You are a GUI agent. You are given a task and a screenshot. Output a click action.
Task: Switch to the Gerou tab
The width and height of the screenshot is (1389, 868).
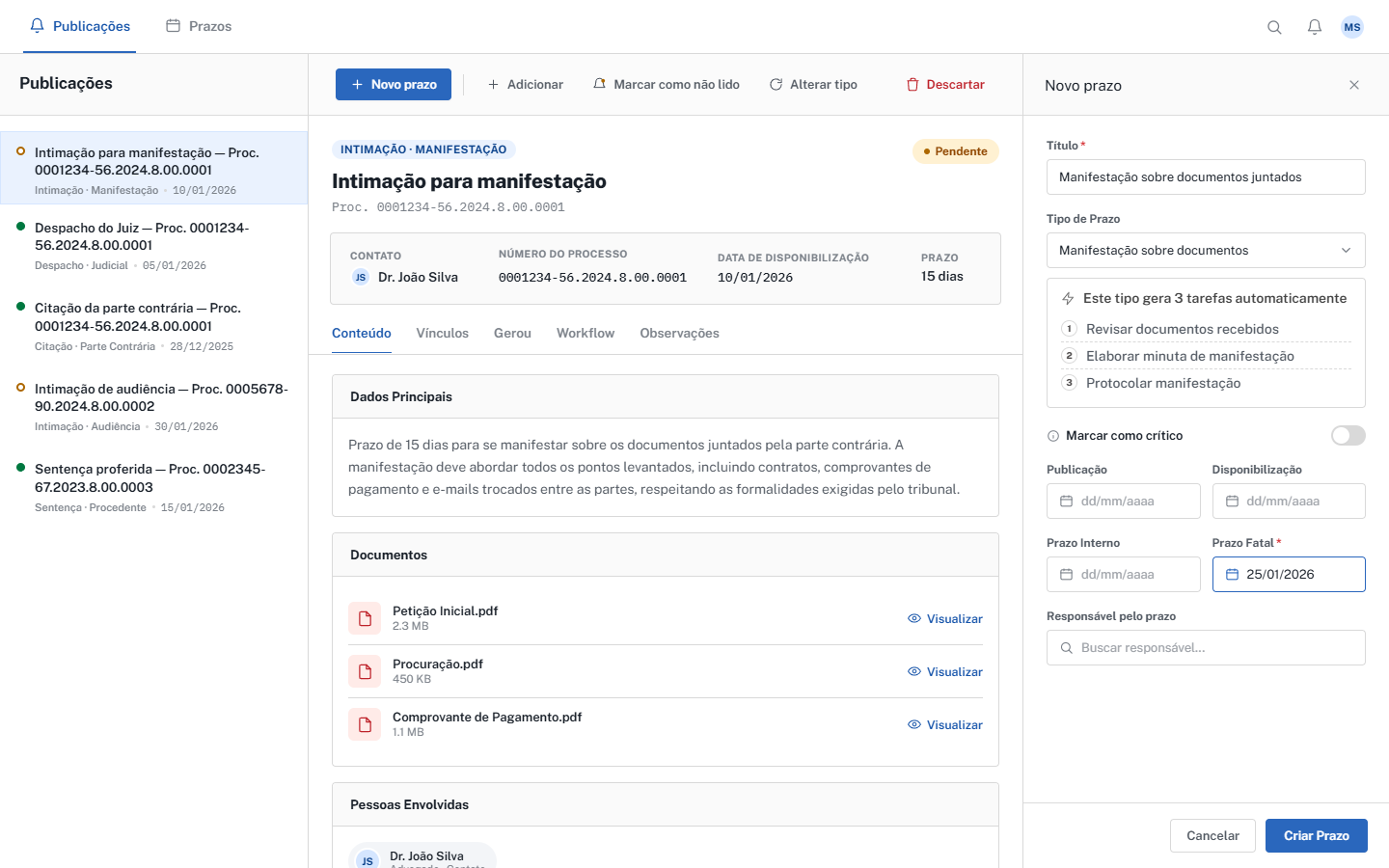pos(512,334)
